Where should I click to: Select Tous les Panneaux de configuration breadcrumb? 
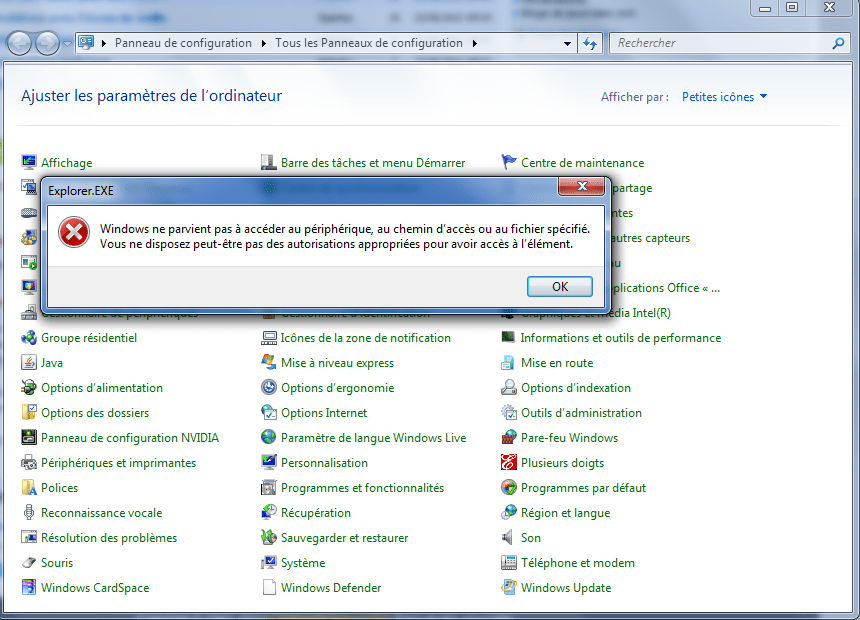[369, 43]
